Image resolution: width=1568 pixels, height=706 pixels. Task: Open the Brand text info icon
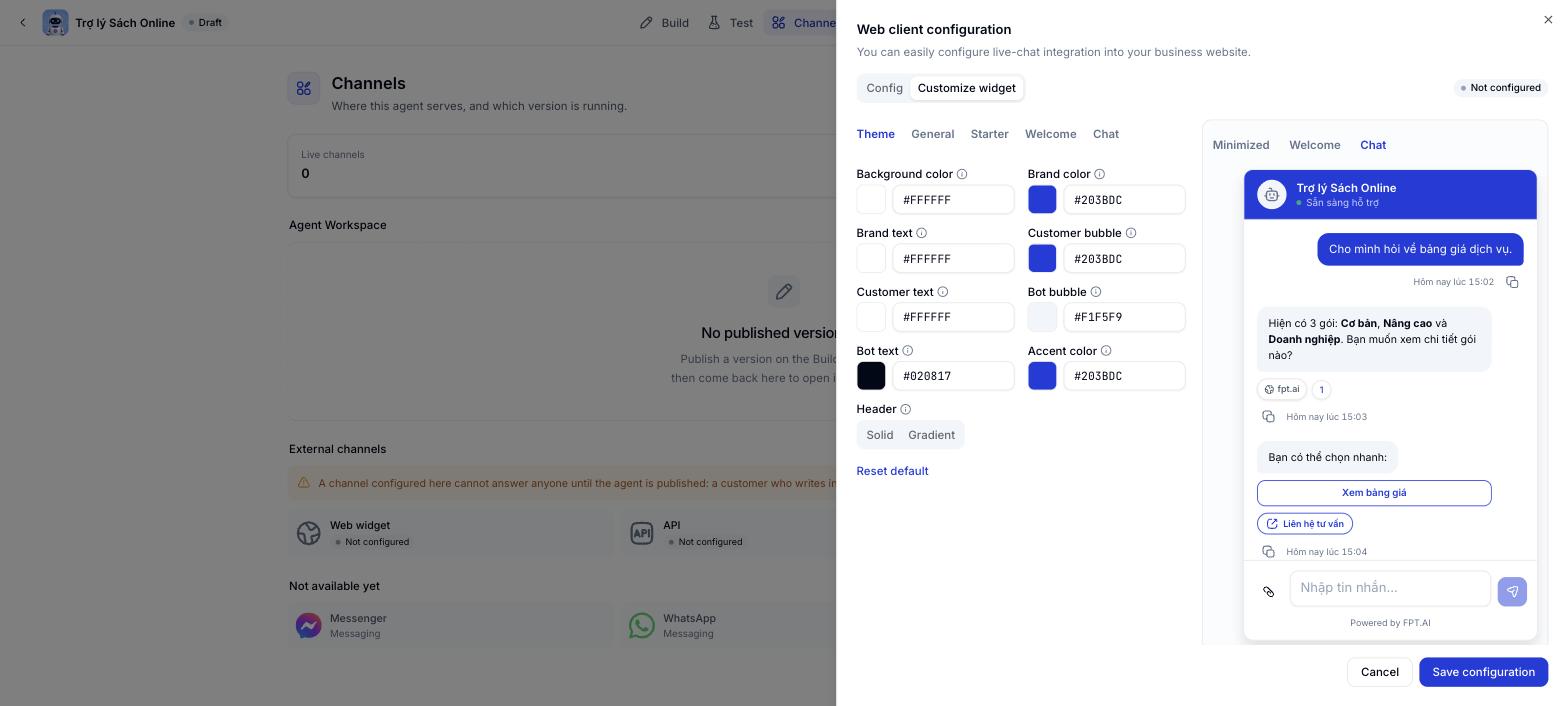(922, 233)
